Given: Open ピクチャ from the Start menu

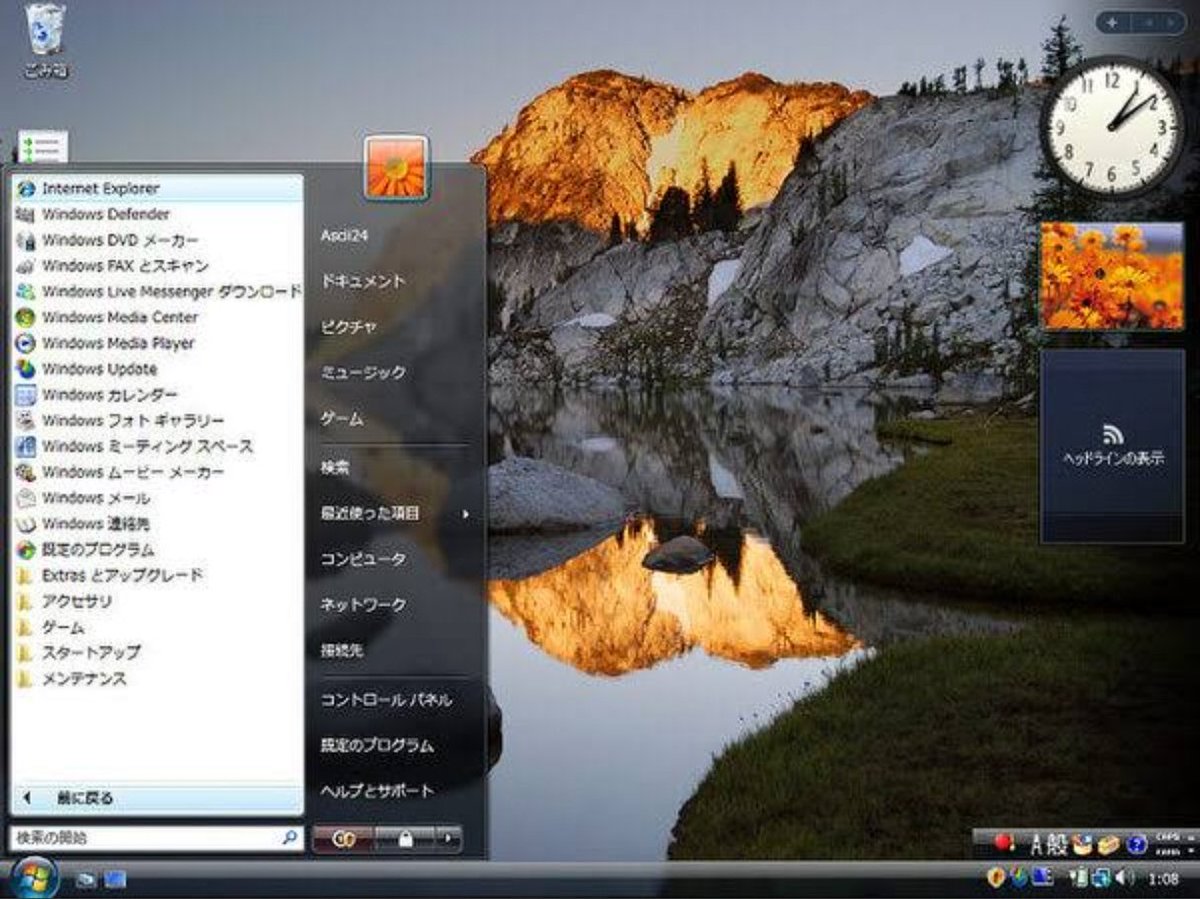Looking at the screenshot, I should 349,326.
